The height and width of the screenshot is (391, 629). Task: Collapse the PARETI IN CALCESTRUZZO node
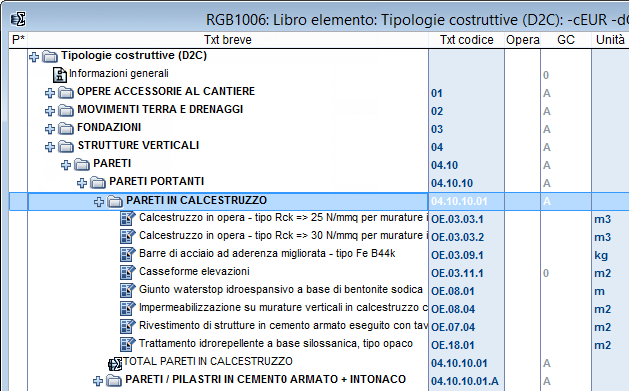(99, 202)
